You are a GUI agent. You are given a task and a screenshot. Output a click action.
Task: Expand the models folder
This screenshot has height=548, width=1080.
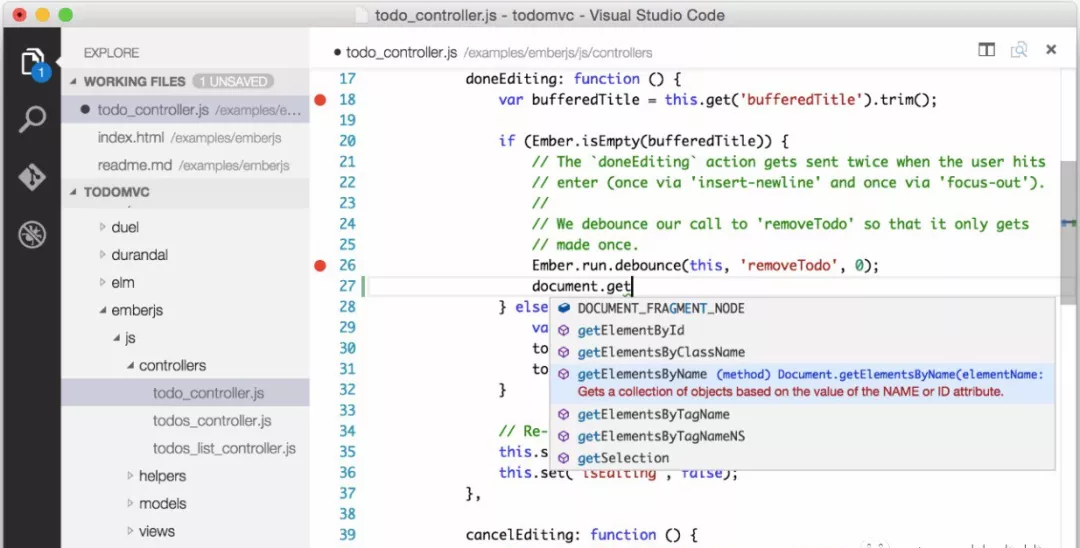130,503
